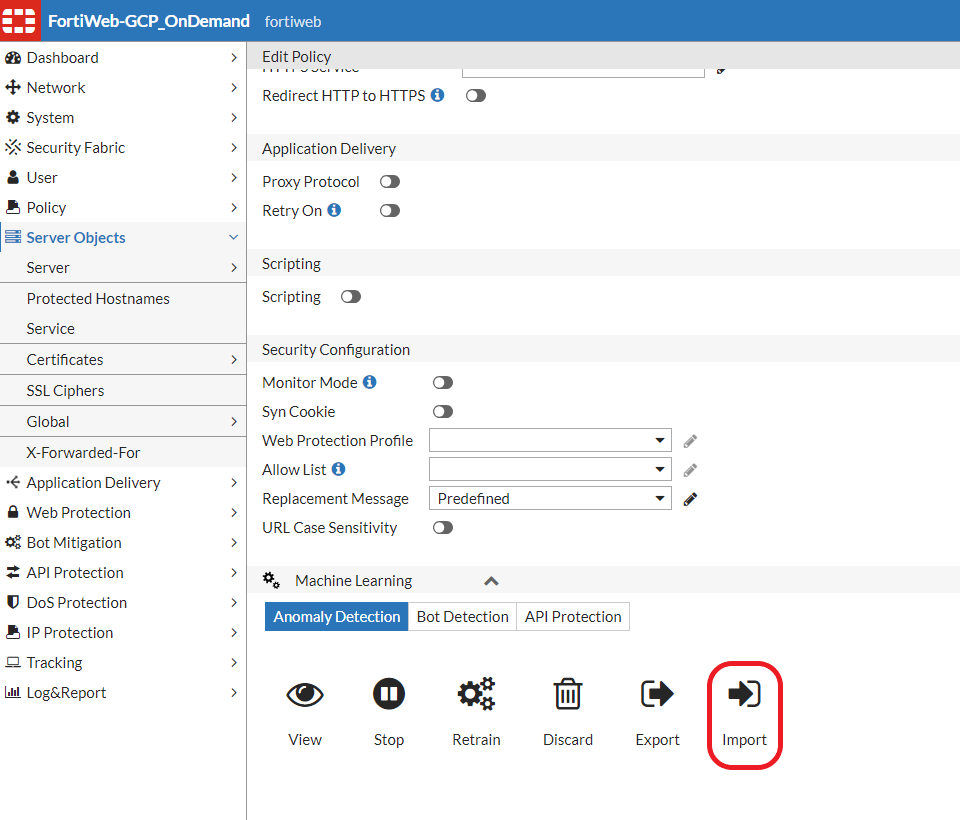Click the Policy sidebar icon

[x=13, y=207]
